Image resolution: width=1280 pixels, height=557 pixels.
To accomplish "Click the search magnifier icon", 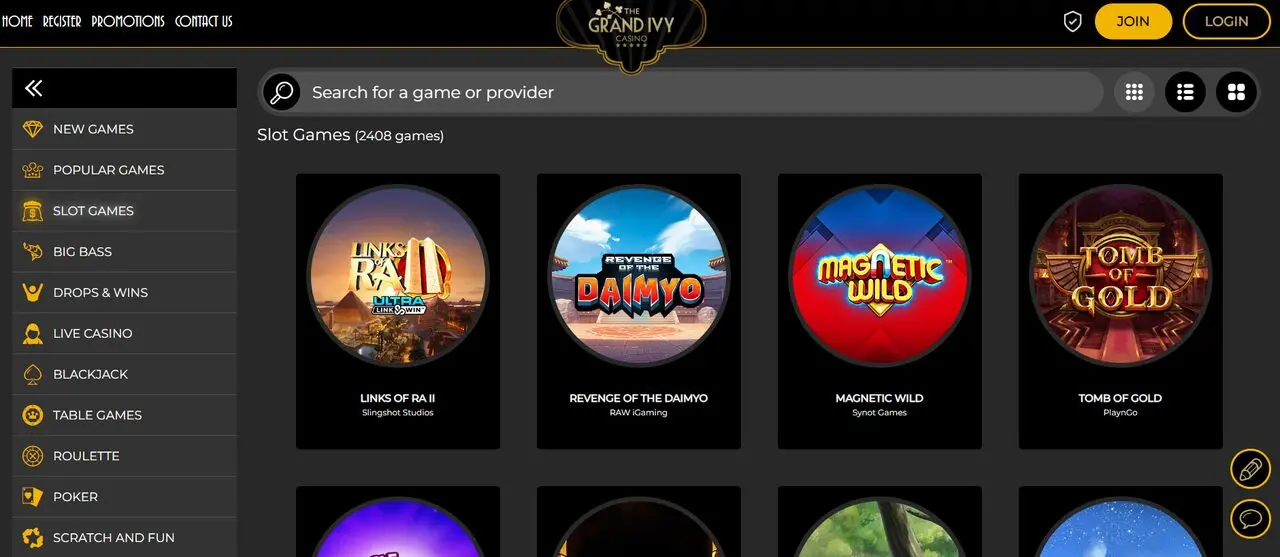I will point(282,93).
